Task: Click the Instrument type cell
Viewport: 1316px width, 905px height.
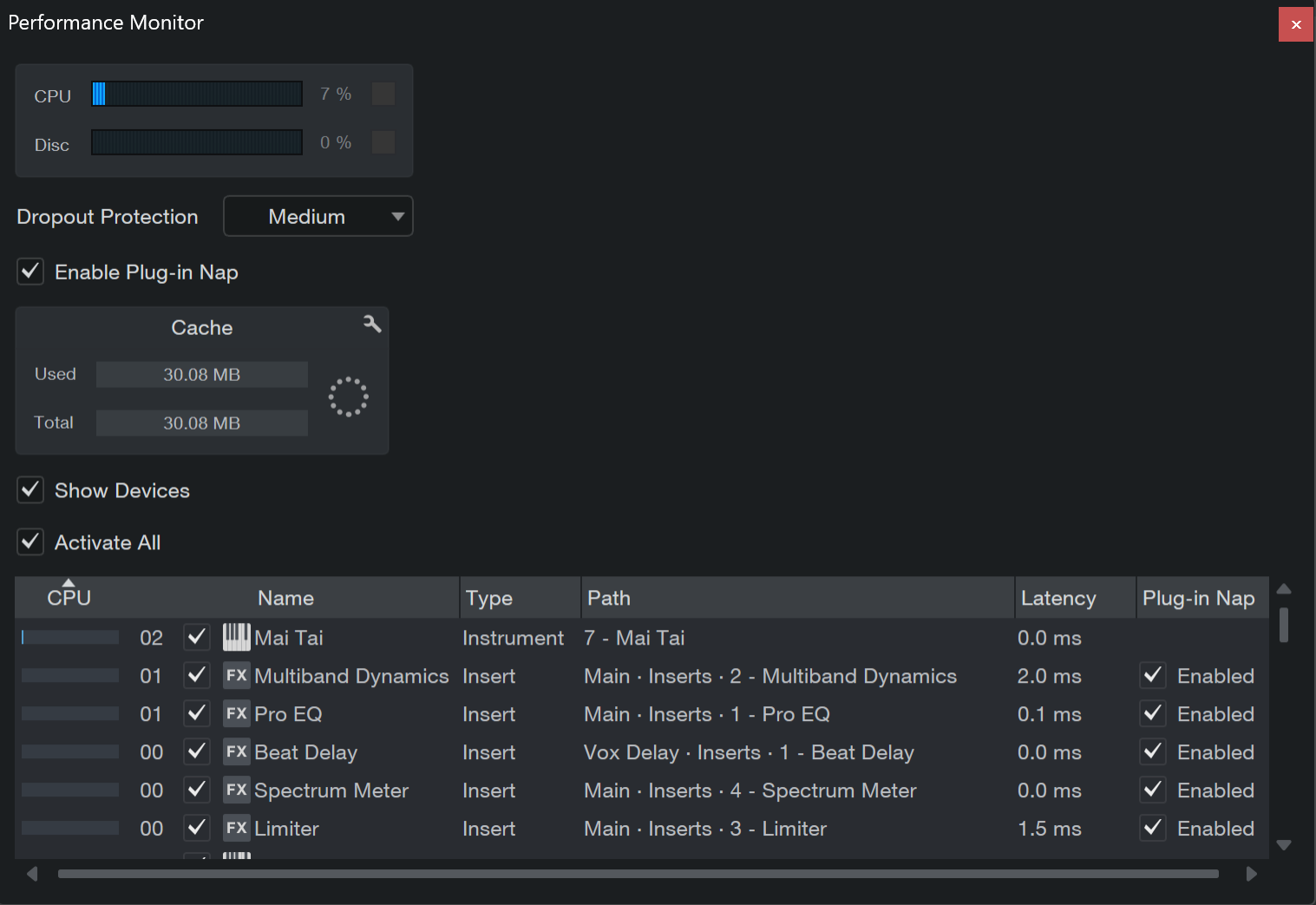Action: point(513,638)
